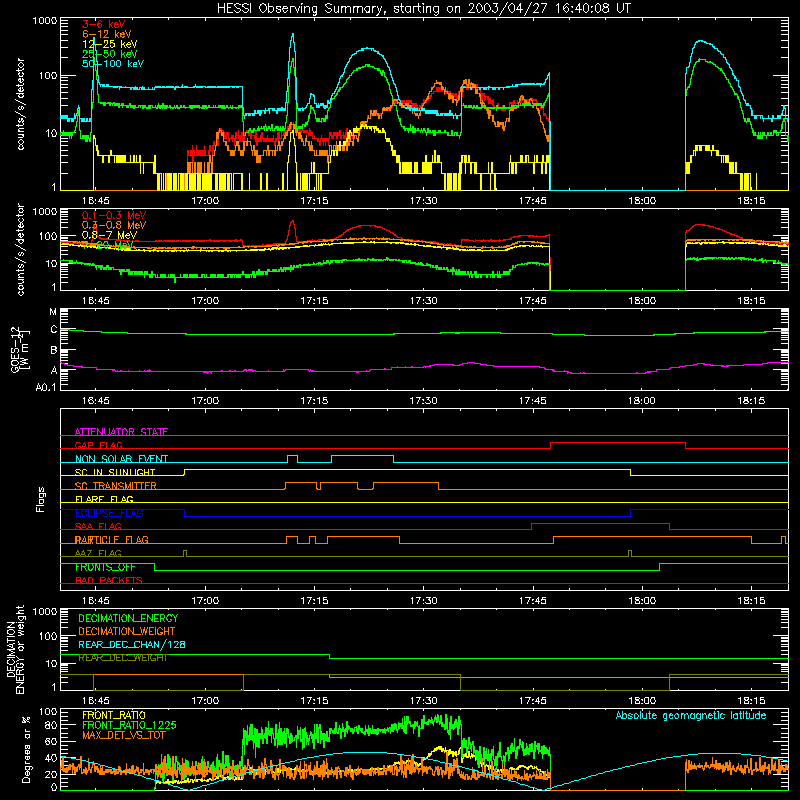The image size is (800, 800).
Task: Click the DECIMATION_WEIGHT legend label
Action: pos(127,631)
